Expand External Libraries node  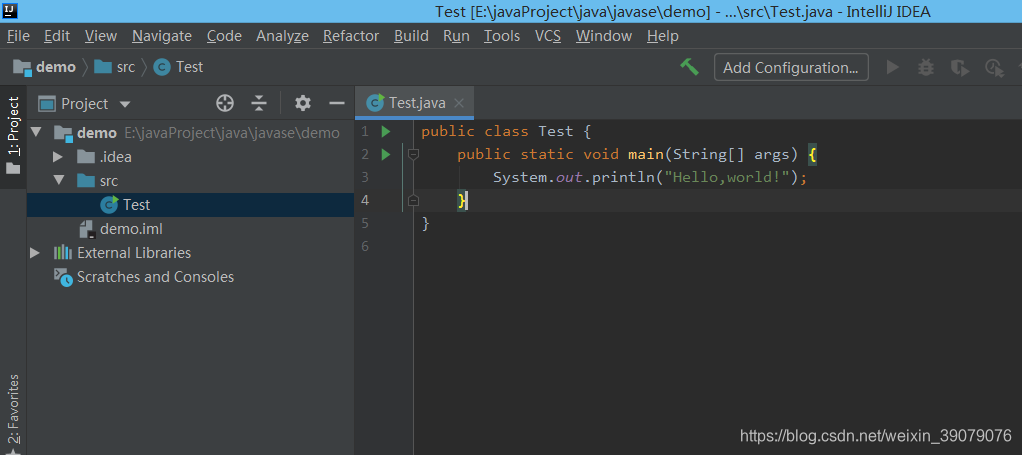[35, 253]
